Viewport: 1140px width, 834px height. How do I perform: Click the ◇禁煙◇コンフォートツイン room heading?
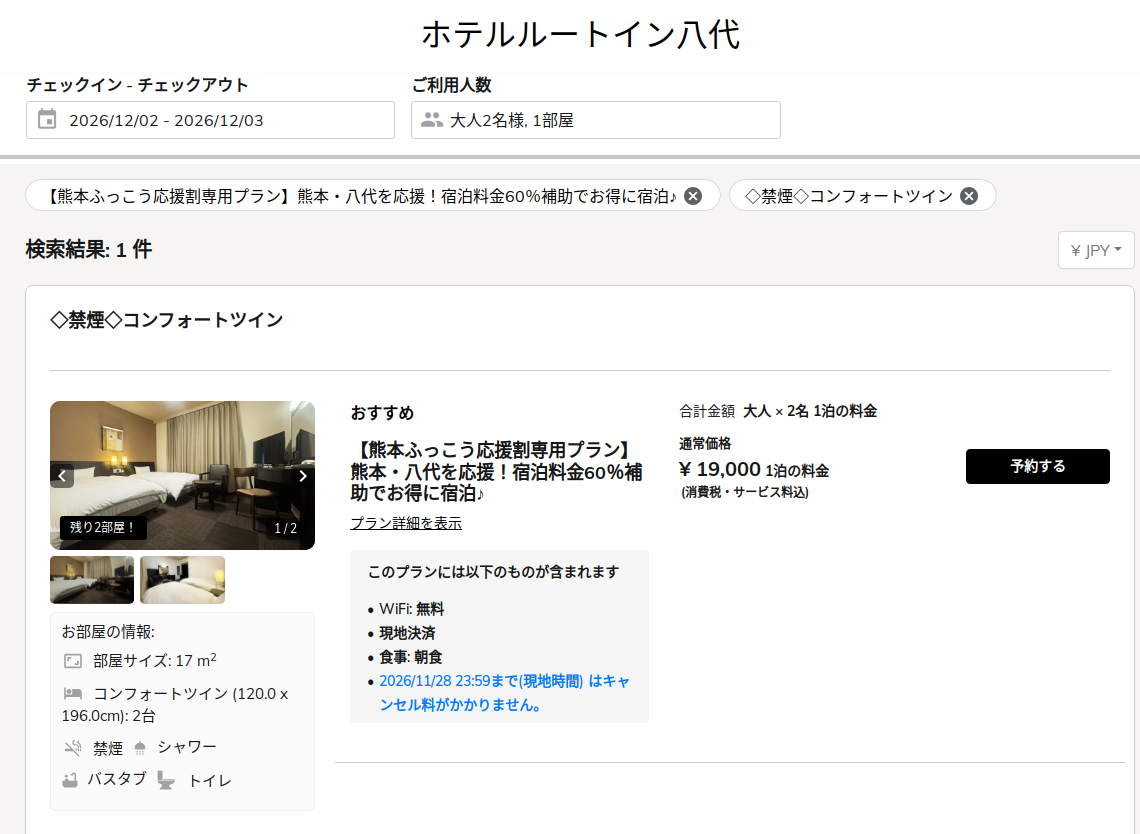point(166,320)
